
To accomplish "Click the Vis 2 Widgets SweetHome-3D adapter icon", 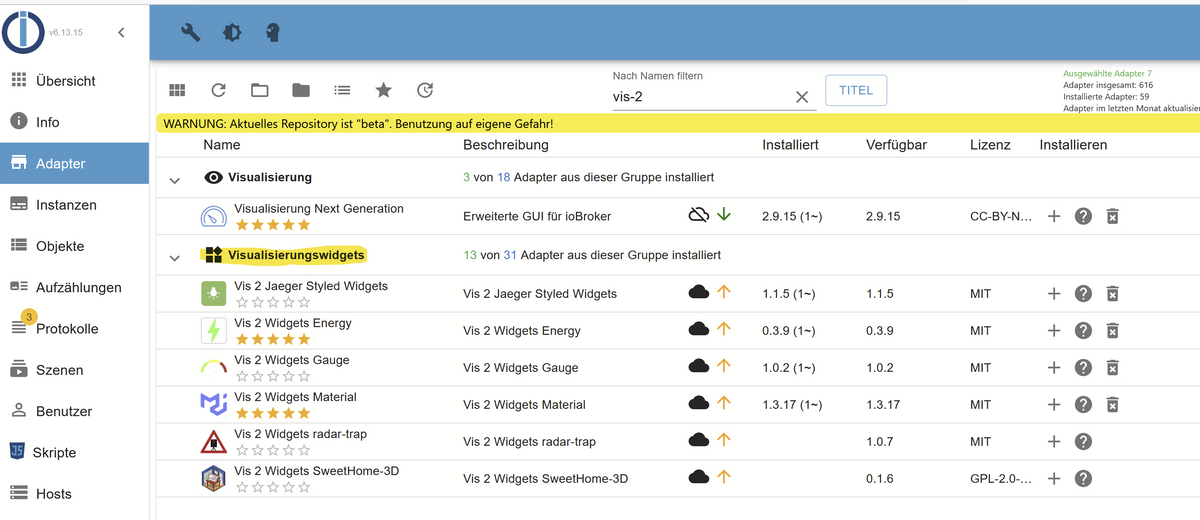I will (x=214, y=478).
